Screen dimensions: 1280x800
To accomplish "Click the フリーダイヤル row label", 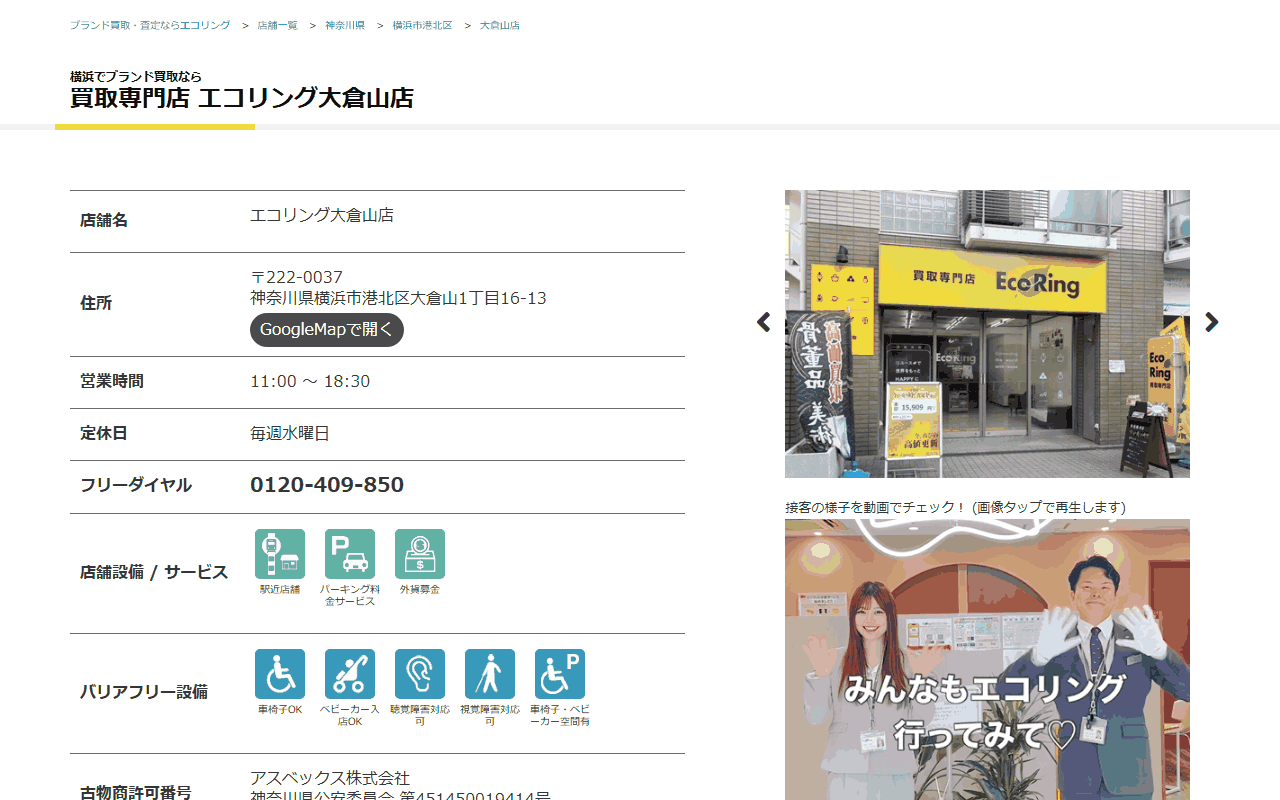I will point(136,485).
